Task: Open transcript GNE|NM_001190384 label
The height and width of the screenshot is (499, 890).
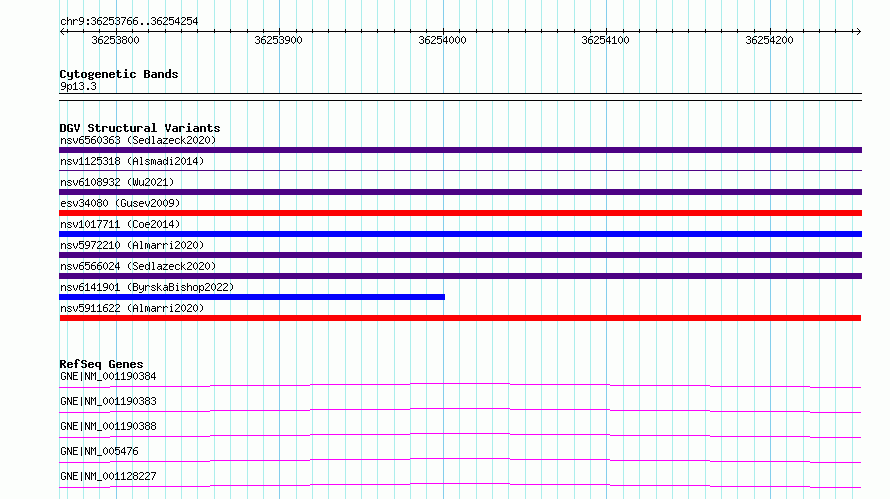Action: [108, 376]
